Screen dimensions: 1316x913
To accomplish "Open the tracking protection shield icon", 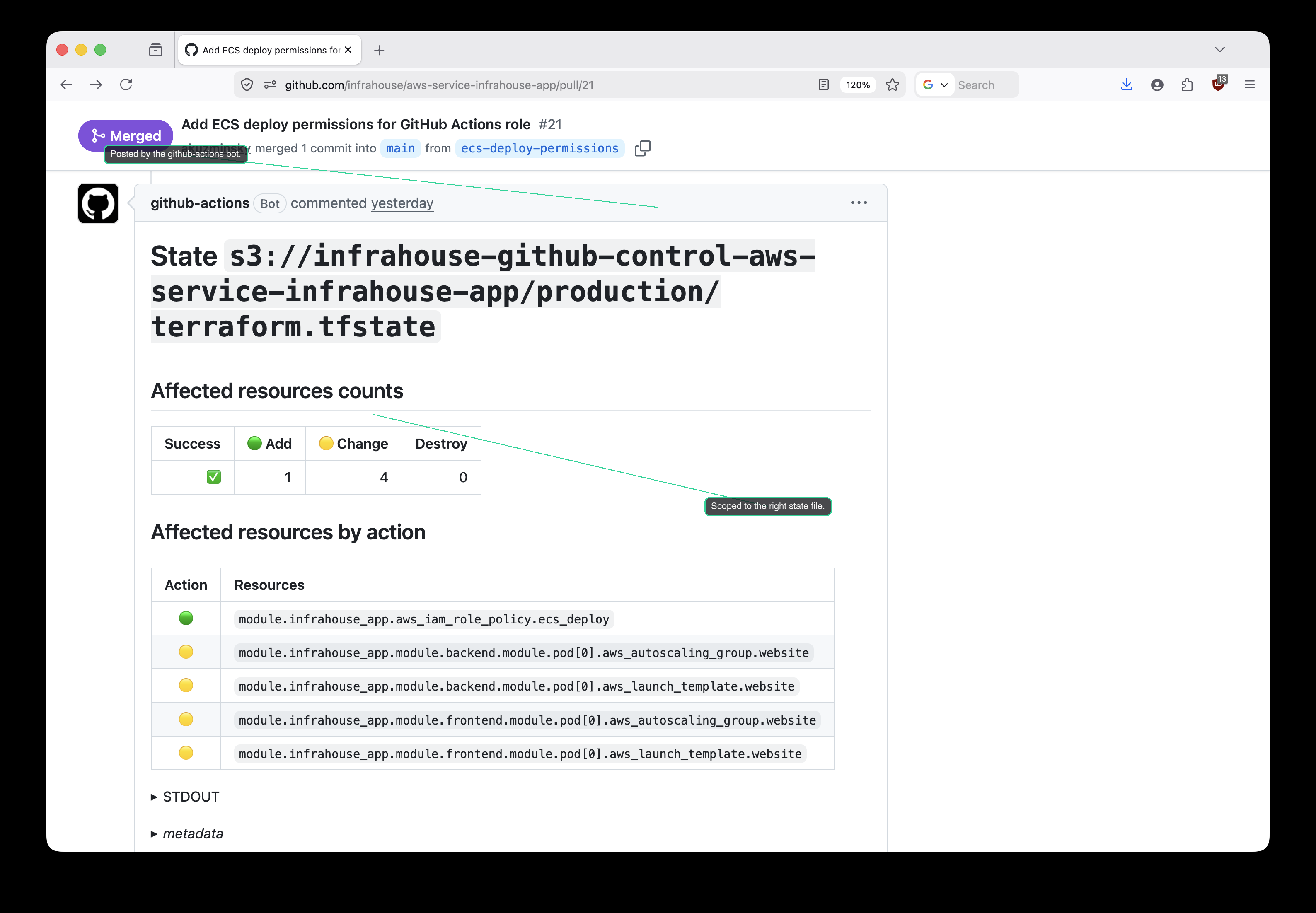I will [247, 85].
